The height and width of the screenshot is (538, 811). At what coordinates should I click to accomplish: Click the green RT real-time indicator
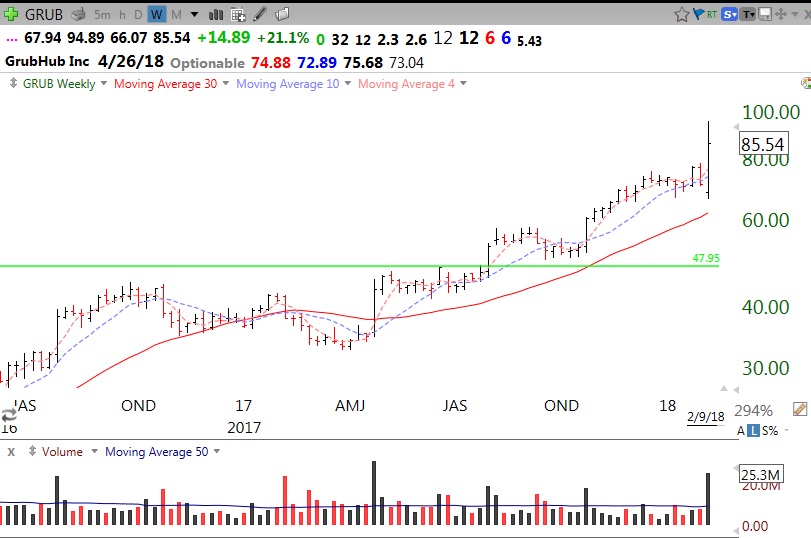coord(712,14)
